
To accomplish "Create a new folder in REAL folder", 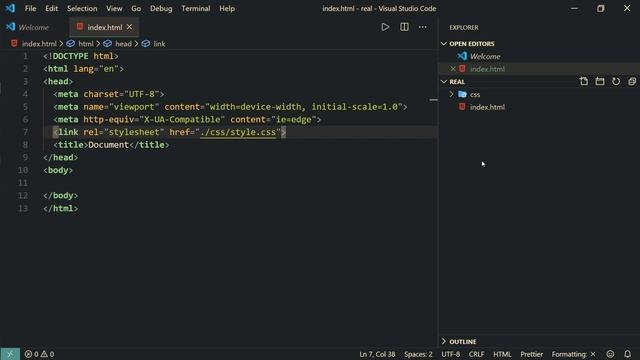I will click(600, 82).
